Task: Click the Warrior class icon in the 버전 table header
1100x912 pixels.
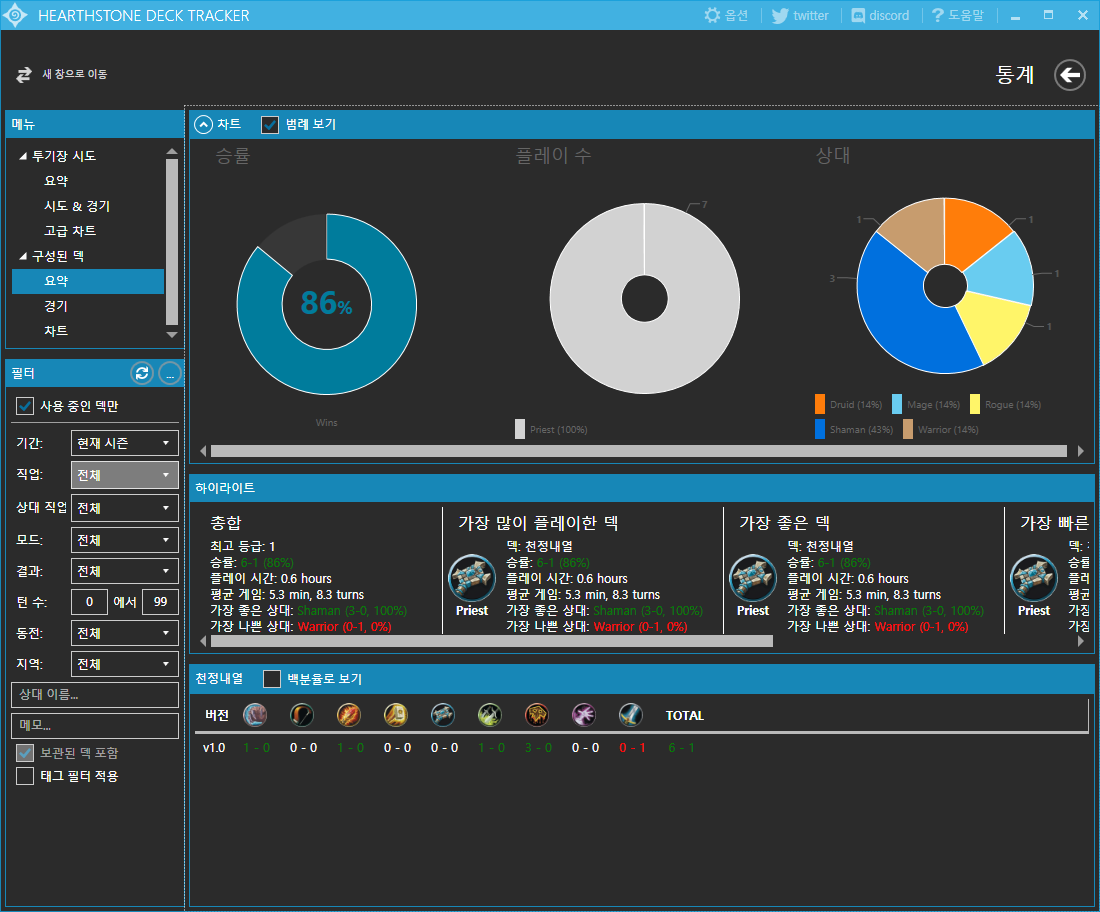Action: tap(631, 715)
